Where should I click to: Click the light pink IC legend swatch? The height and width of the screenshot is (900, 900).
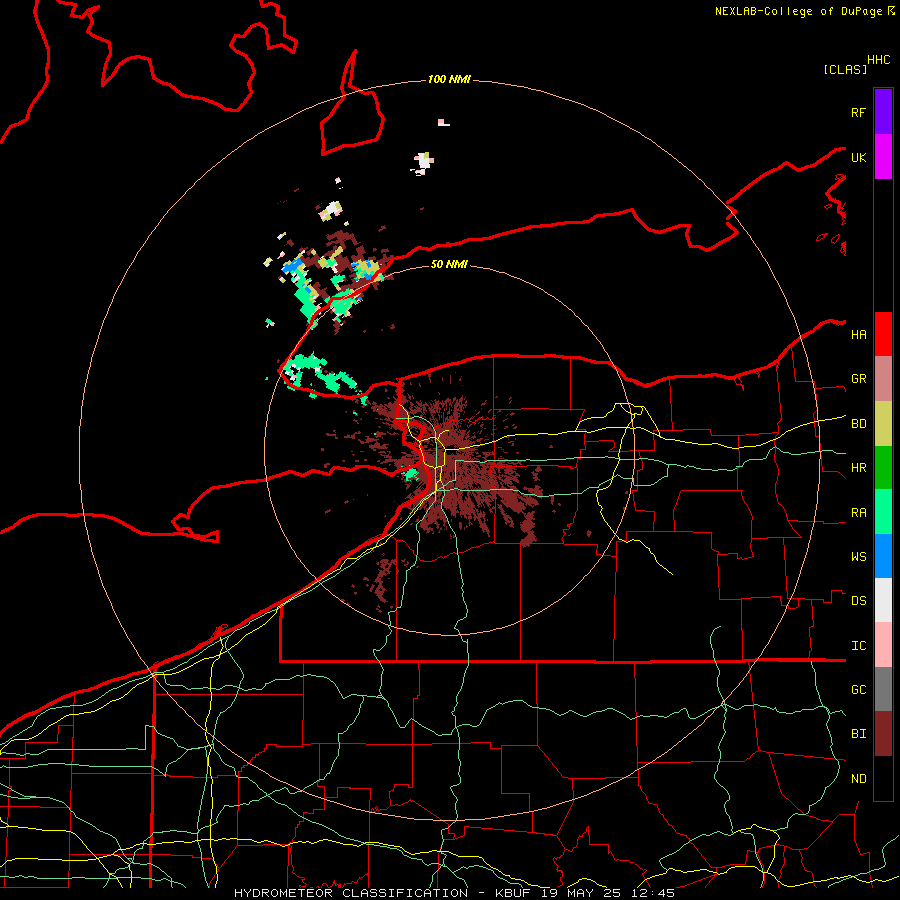pos(883,645)
